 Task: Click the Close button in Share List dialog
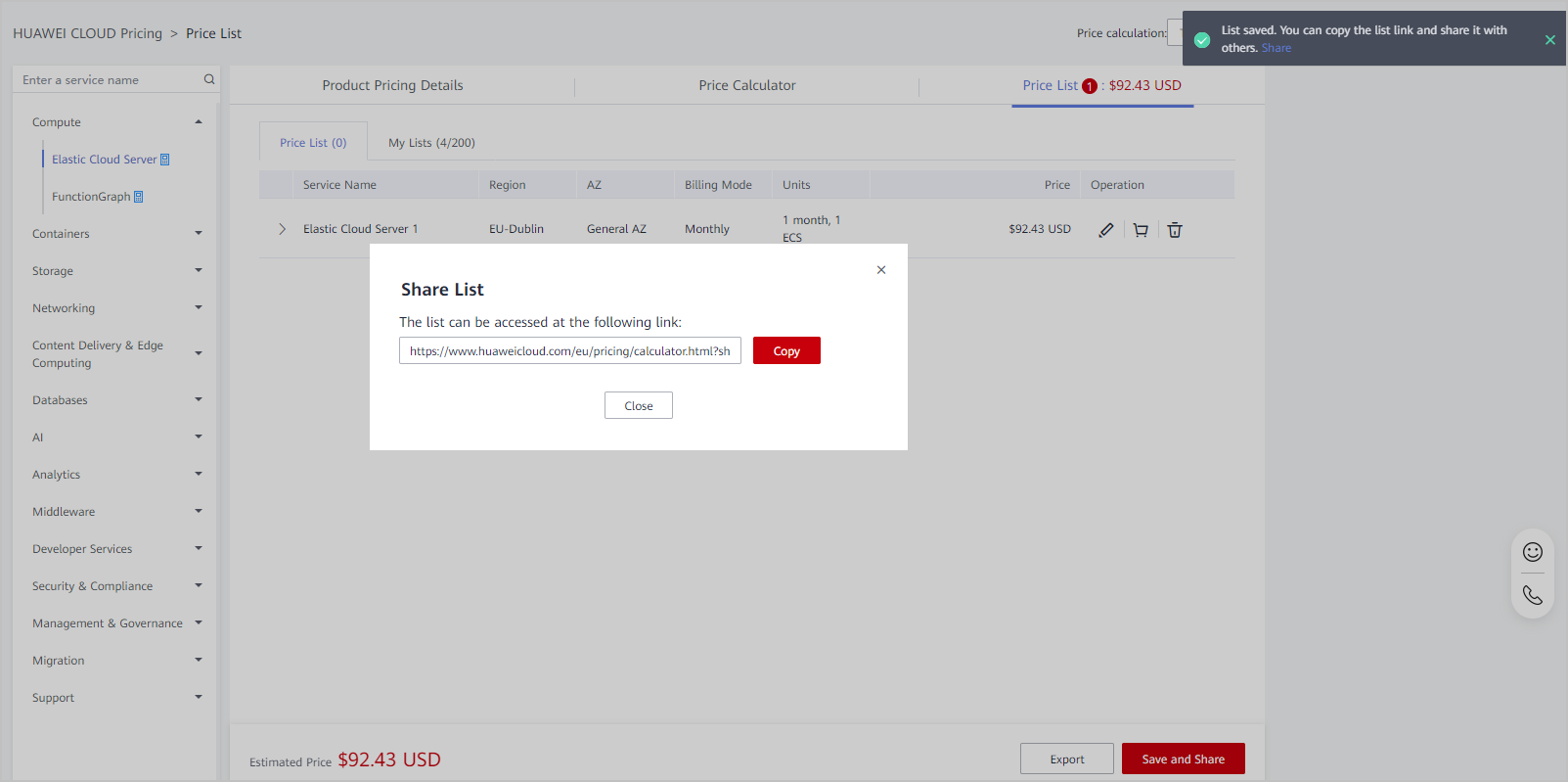[x=639, y=405]
